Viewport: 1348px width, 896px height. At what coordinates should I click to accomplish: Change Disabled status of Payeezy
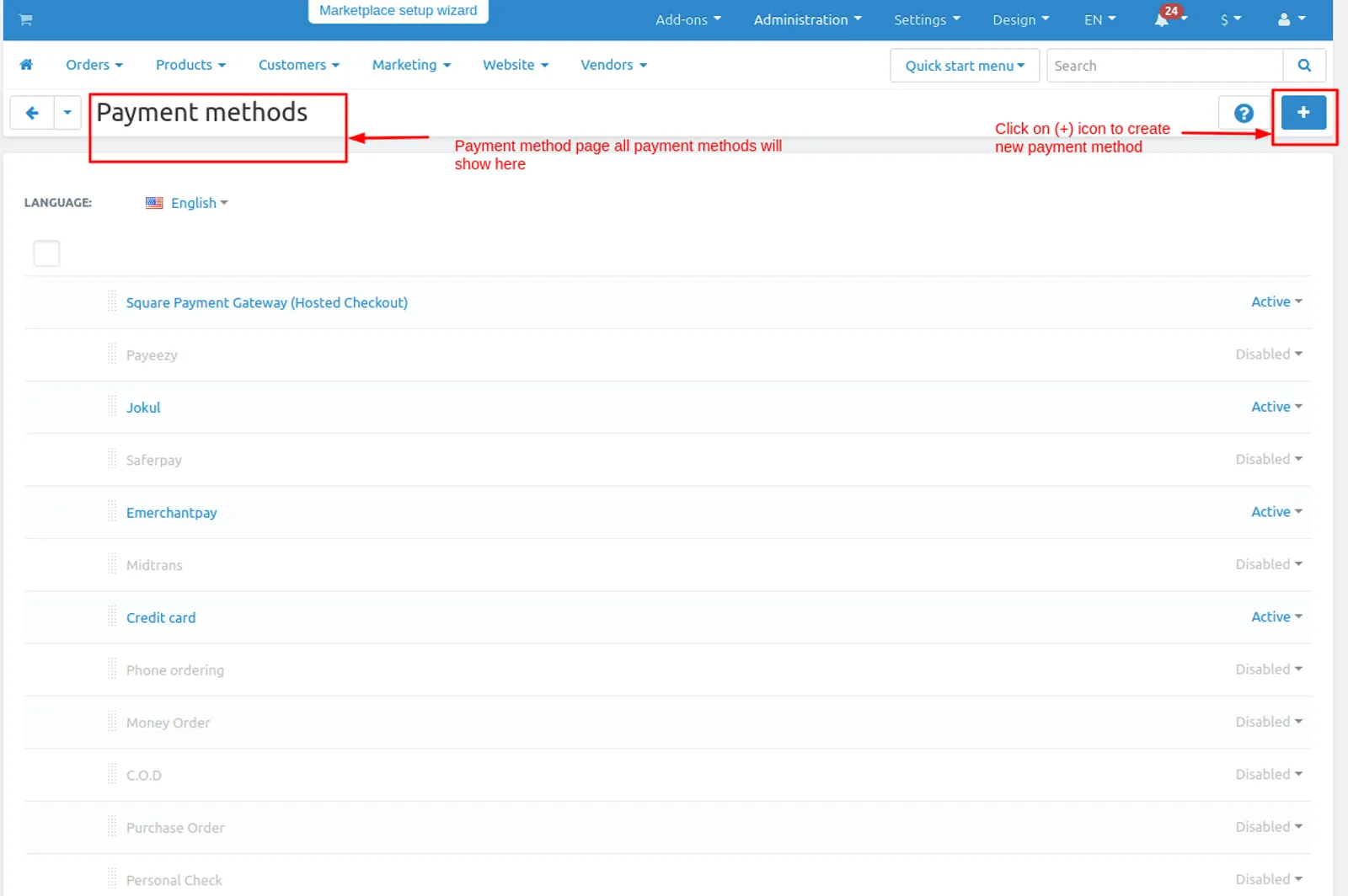(1269, 354)
